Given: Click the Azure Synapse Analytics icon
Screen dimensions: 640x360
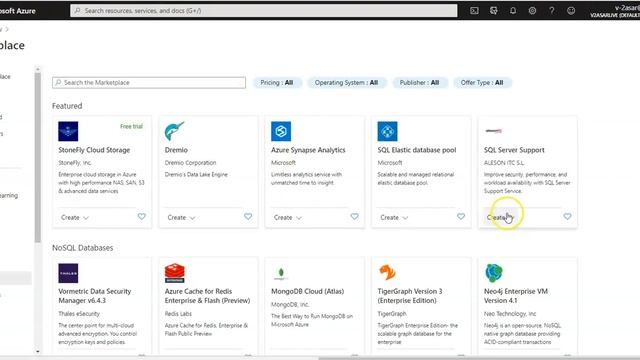Looking at the screenshot, I should [x=281, y=131].
